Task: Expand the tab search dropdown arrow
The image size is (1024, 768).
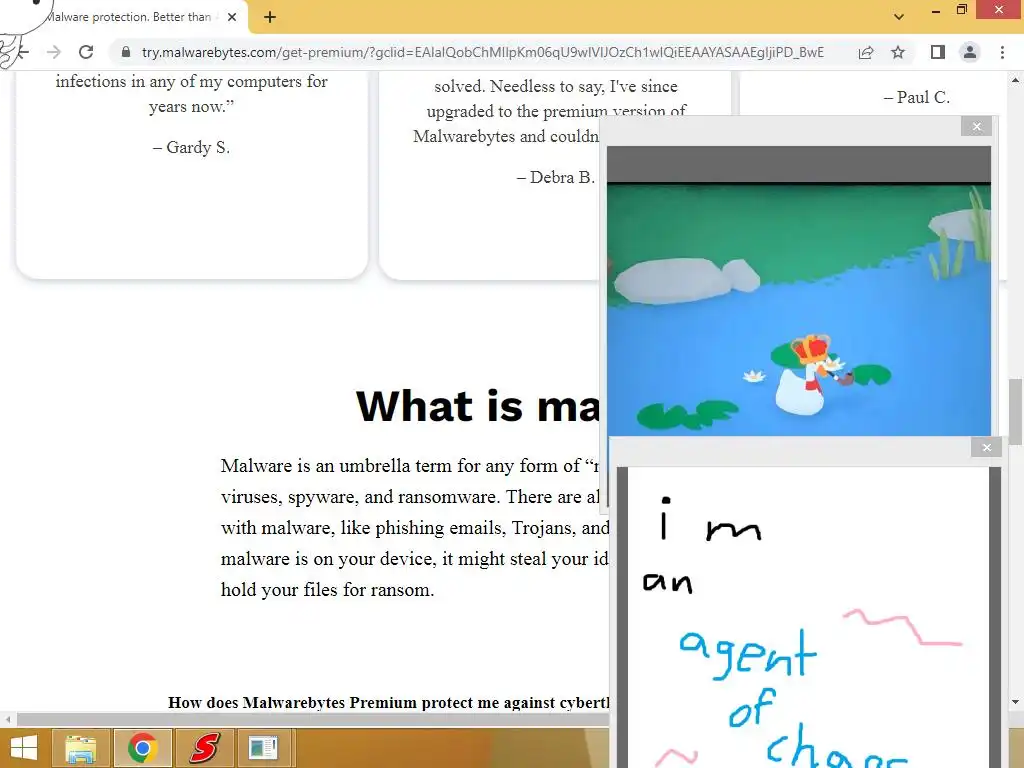Action: [x=899, y=17]
